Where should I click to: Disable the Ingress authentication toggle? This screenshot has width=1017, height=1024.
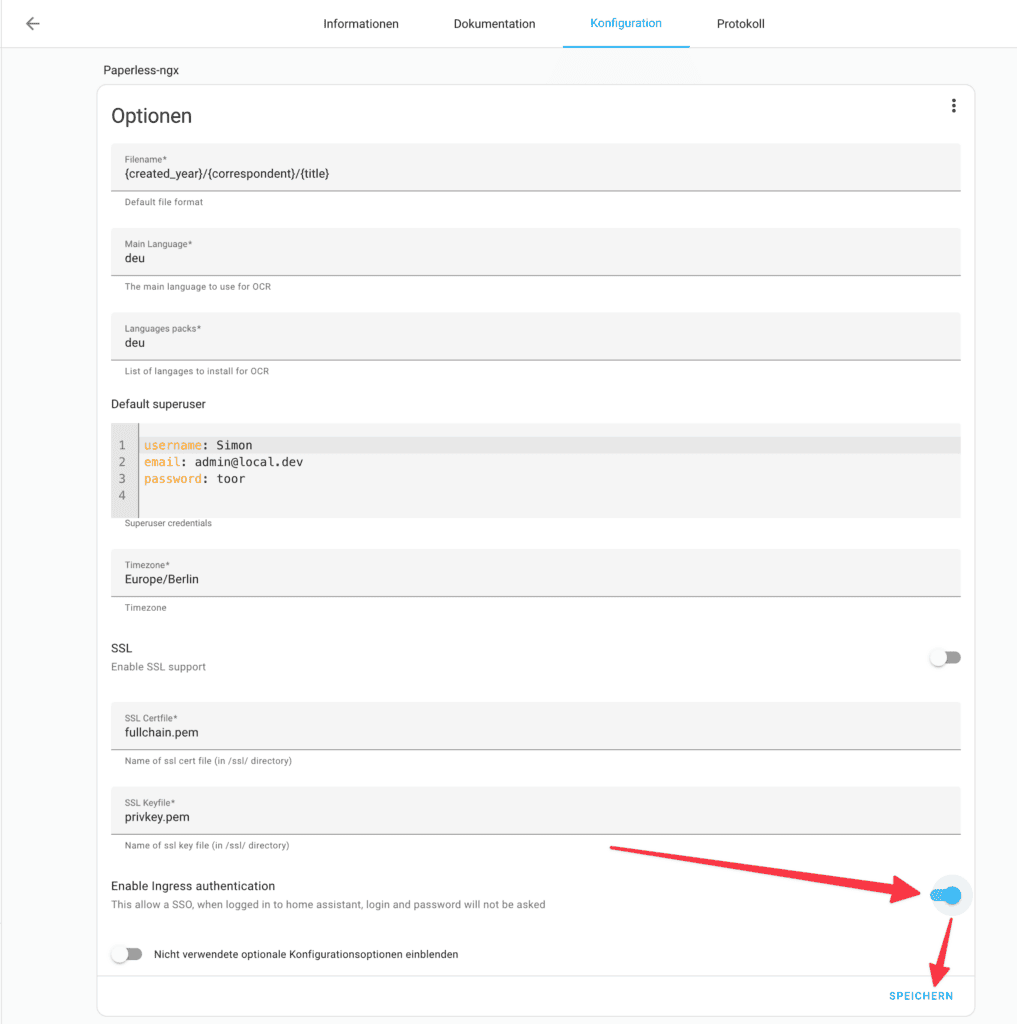tap(946, 895)
